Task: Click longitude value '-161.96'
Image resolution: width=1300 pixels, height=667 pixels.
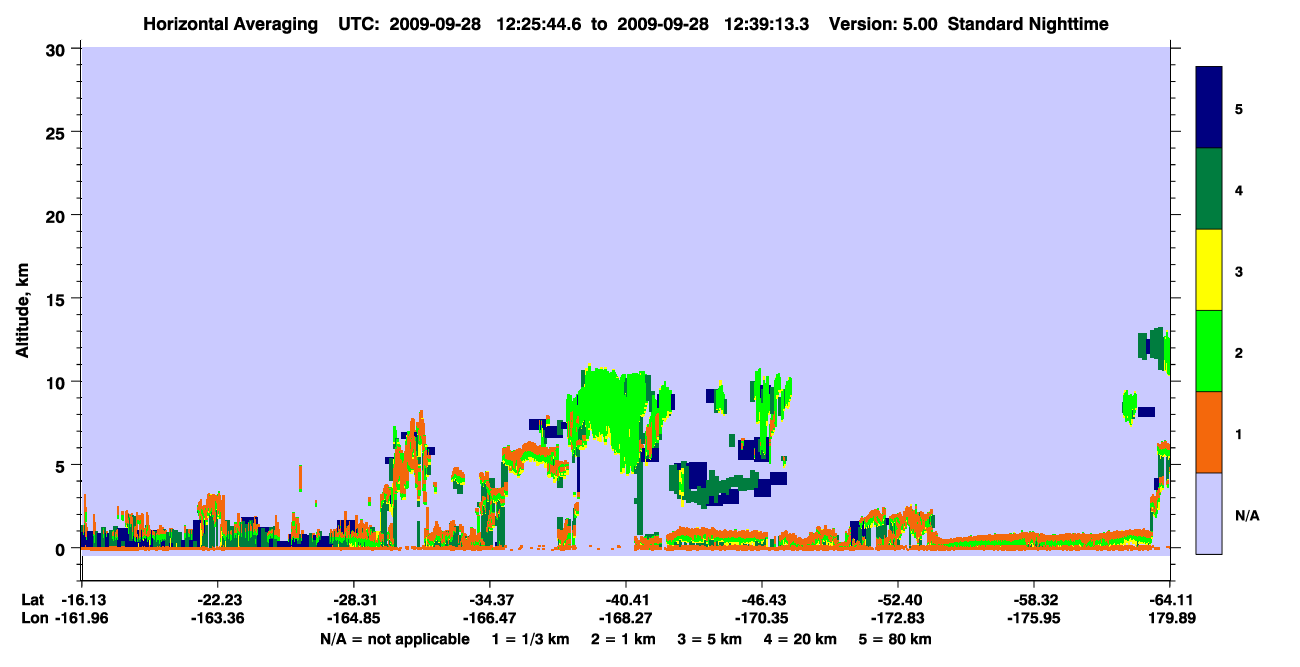Action: pyautogui.click(x=81, y=618)
